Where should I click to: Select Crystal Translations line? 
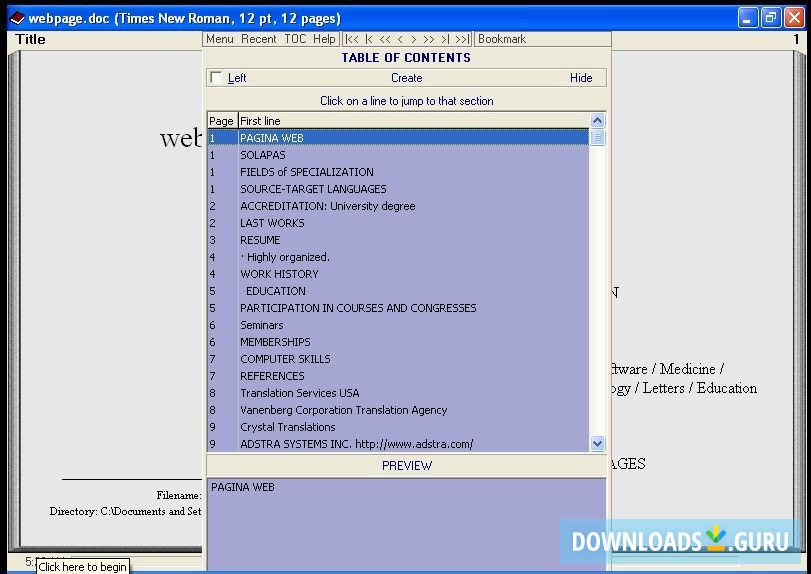398,427
